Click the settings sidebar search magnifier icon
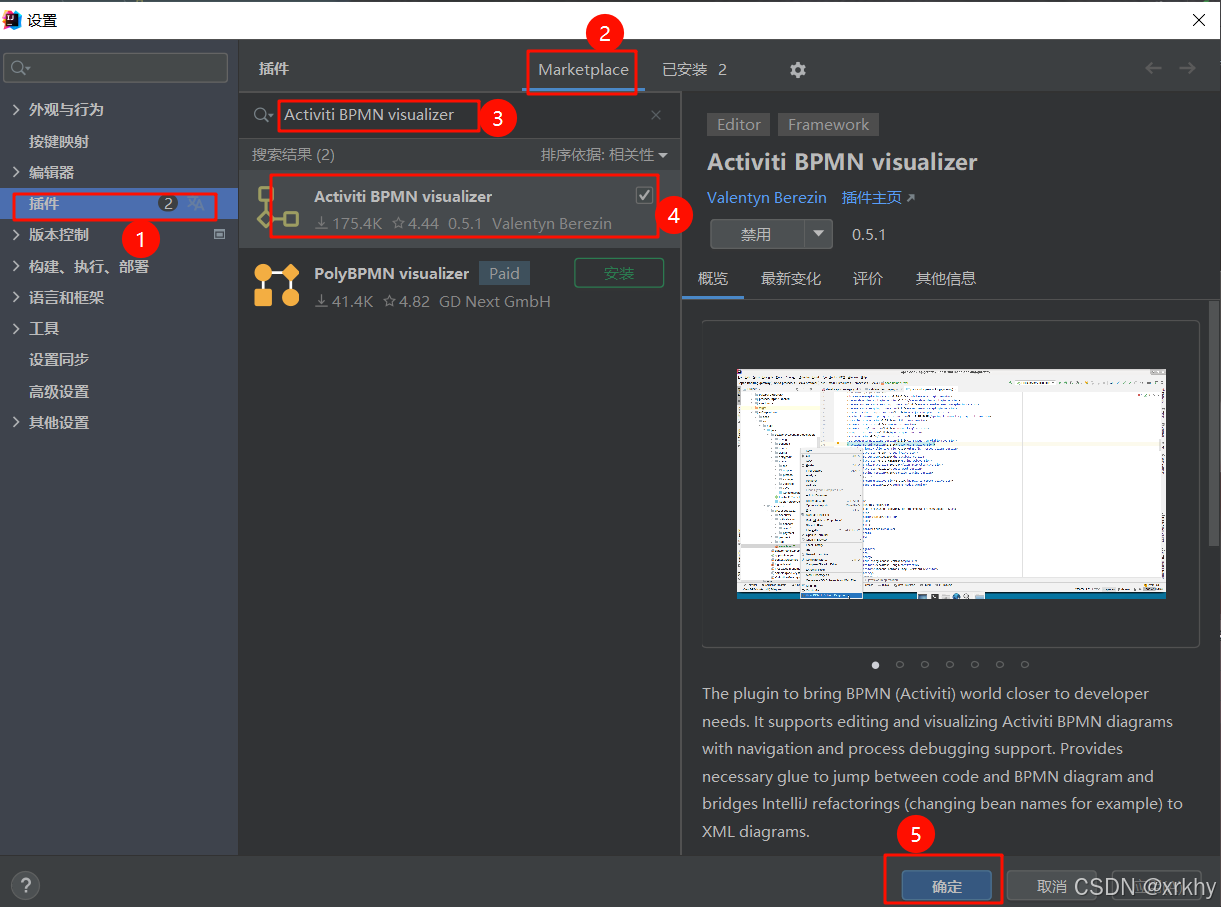This screenshot has height=907, width=1221. pyautogui.click(x=20, y=68)
